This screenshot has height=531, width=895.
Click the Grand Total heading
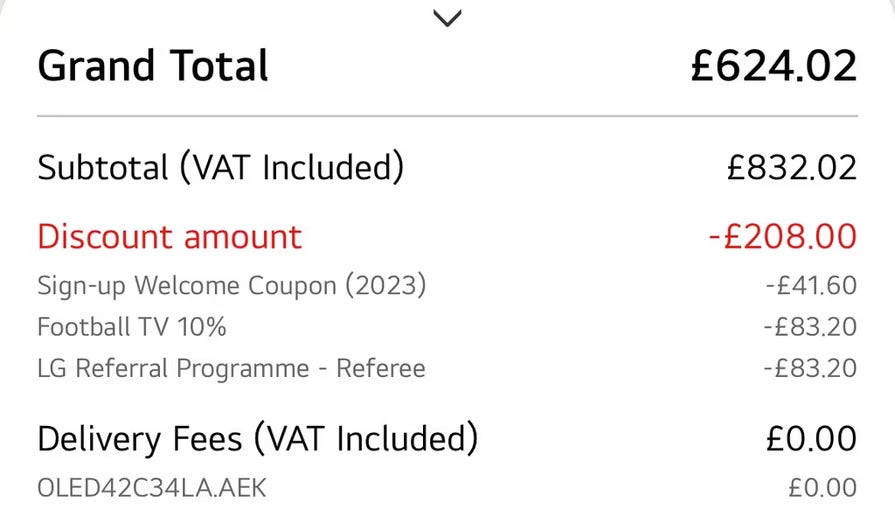(x=153, y=66)
